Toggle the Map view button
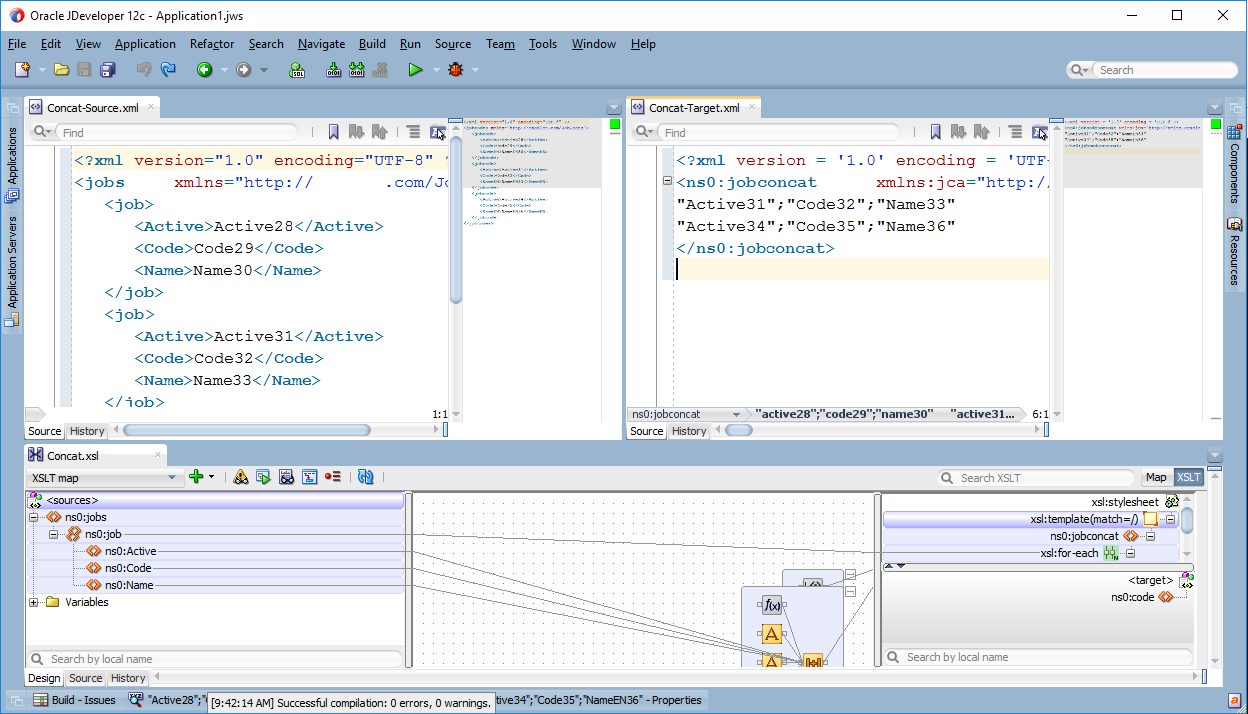This screenshot has height=714, width=1248. tap(1156, 478)
